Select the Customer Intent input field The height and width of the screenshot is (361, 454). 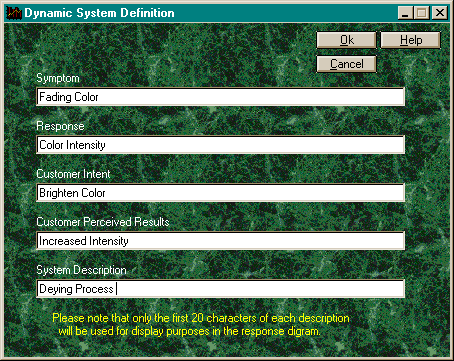220,193
